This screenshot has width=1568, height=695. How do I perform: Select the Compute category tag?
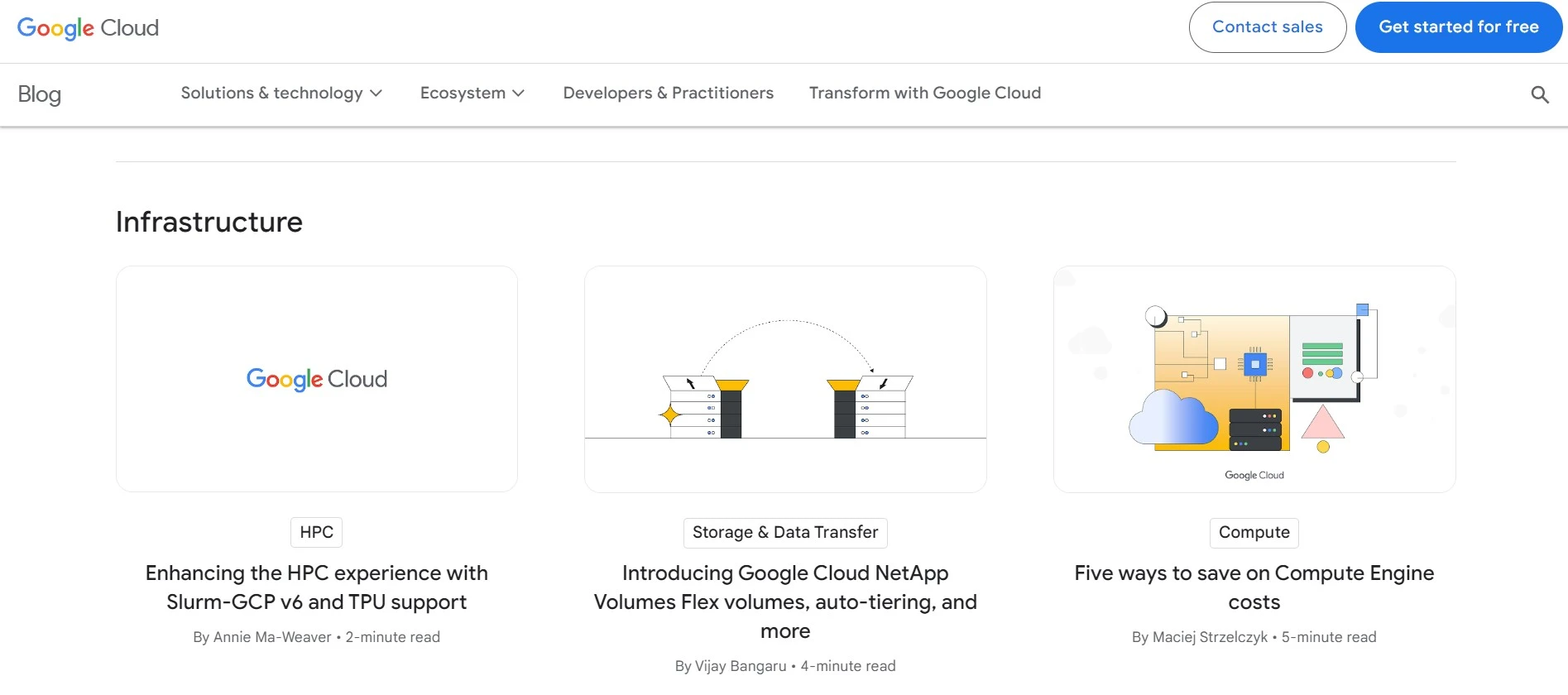1254,532
